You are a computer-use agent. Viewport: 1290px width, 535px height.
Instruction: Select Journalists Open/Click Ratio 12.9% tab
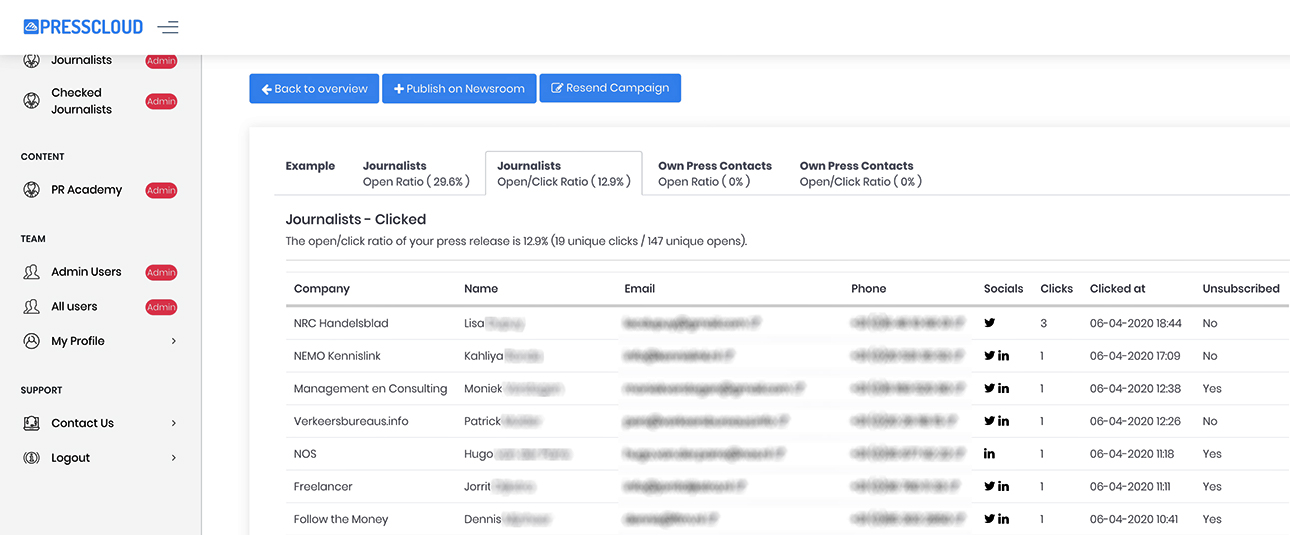tap(563, 173)
